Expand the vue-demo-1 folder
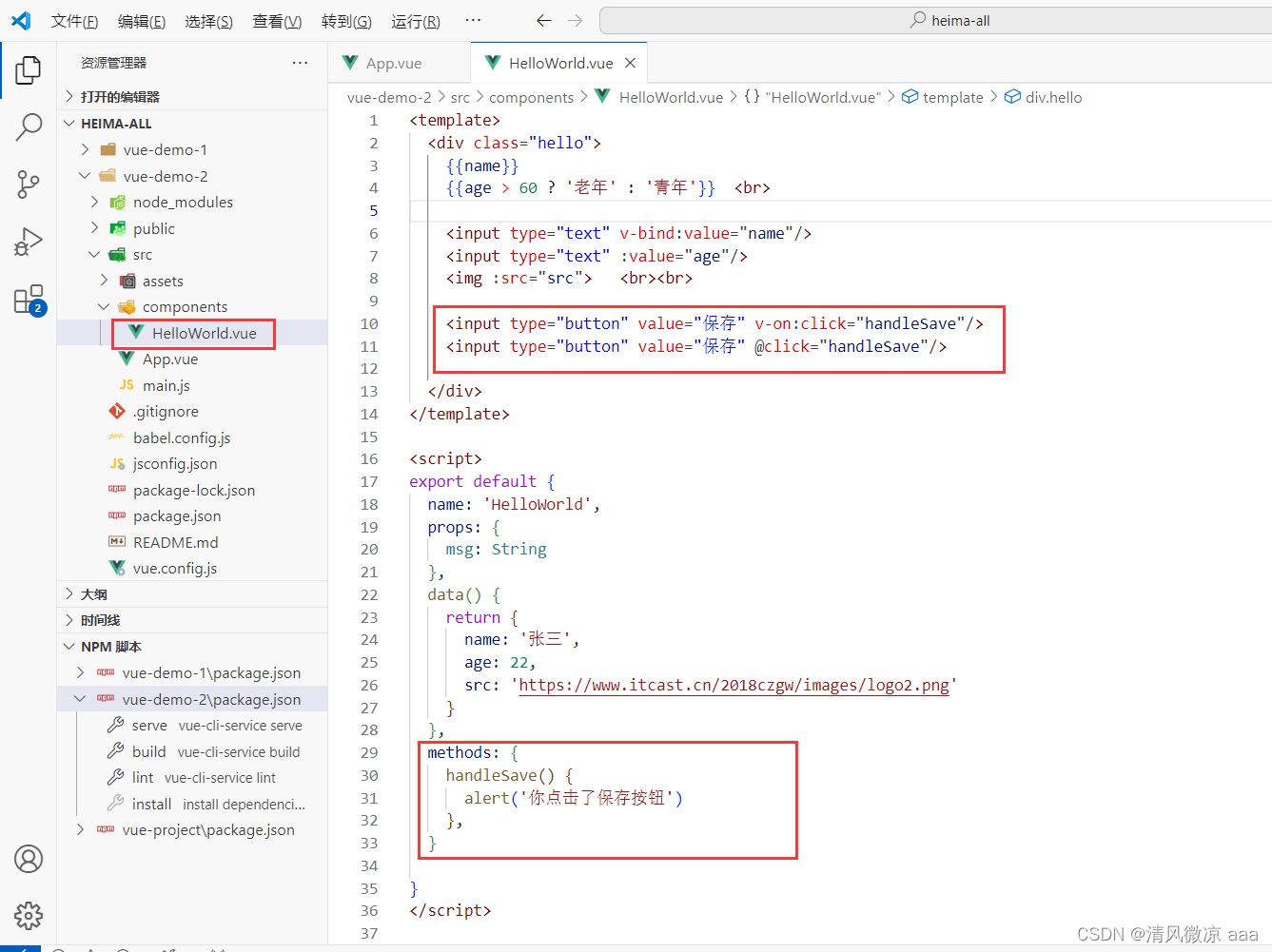 [x=192, y=149]
